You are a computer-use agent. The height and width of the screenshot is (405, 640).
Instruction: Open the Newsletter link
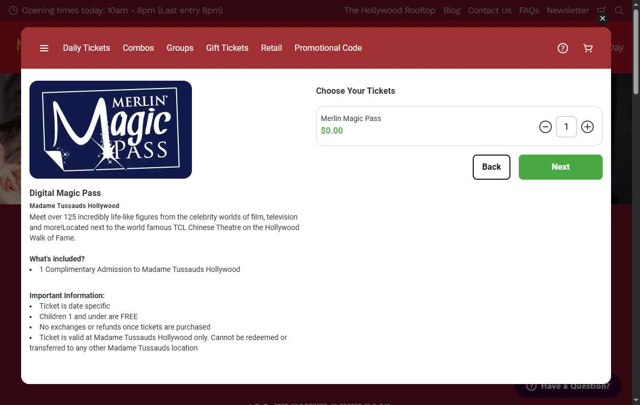[568, 10]
